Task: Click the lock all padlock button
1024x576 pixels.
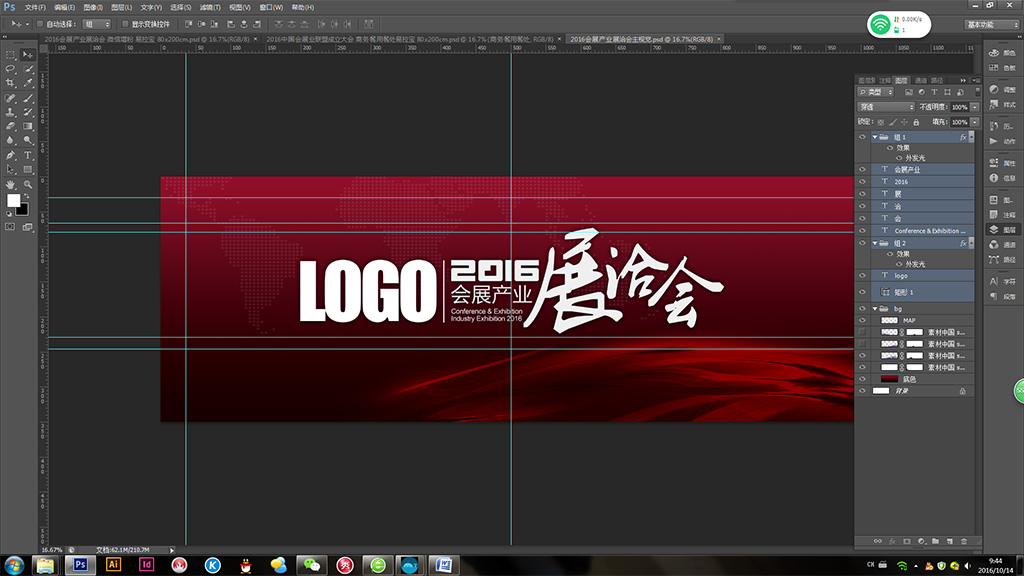Action: pos(916,122)
